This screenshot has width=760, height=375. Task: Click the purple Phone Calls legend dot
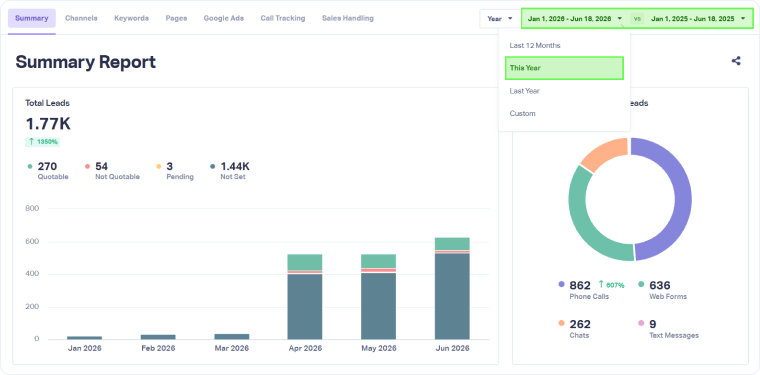coord(561,284)
